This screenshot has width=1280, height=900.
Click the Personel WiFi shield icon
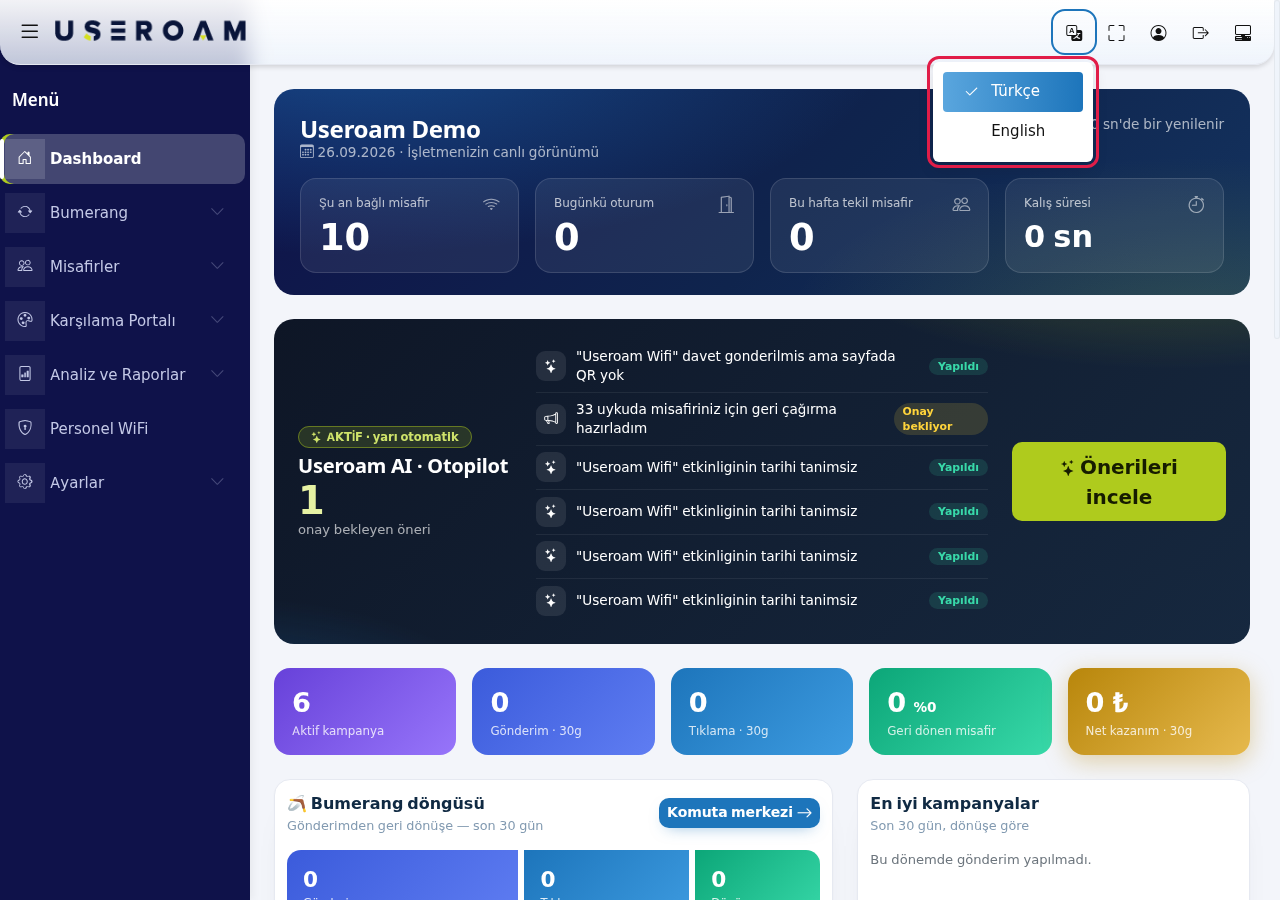25,428
